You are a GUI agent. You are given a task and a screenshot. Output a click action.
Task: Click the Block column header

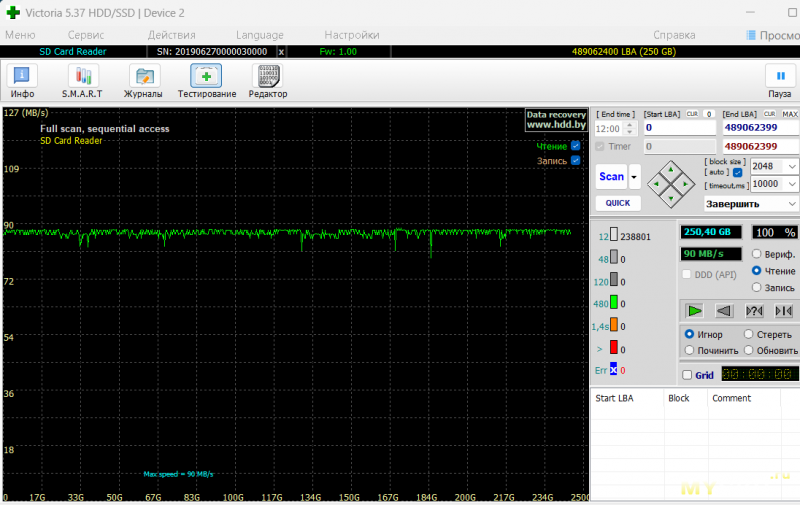[x=685, y=398]
